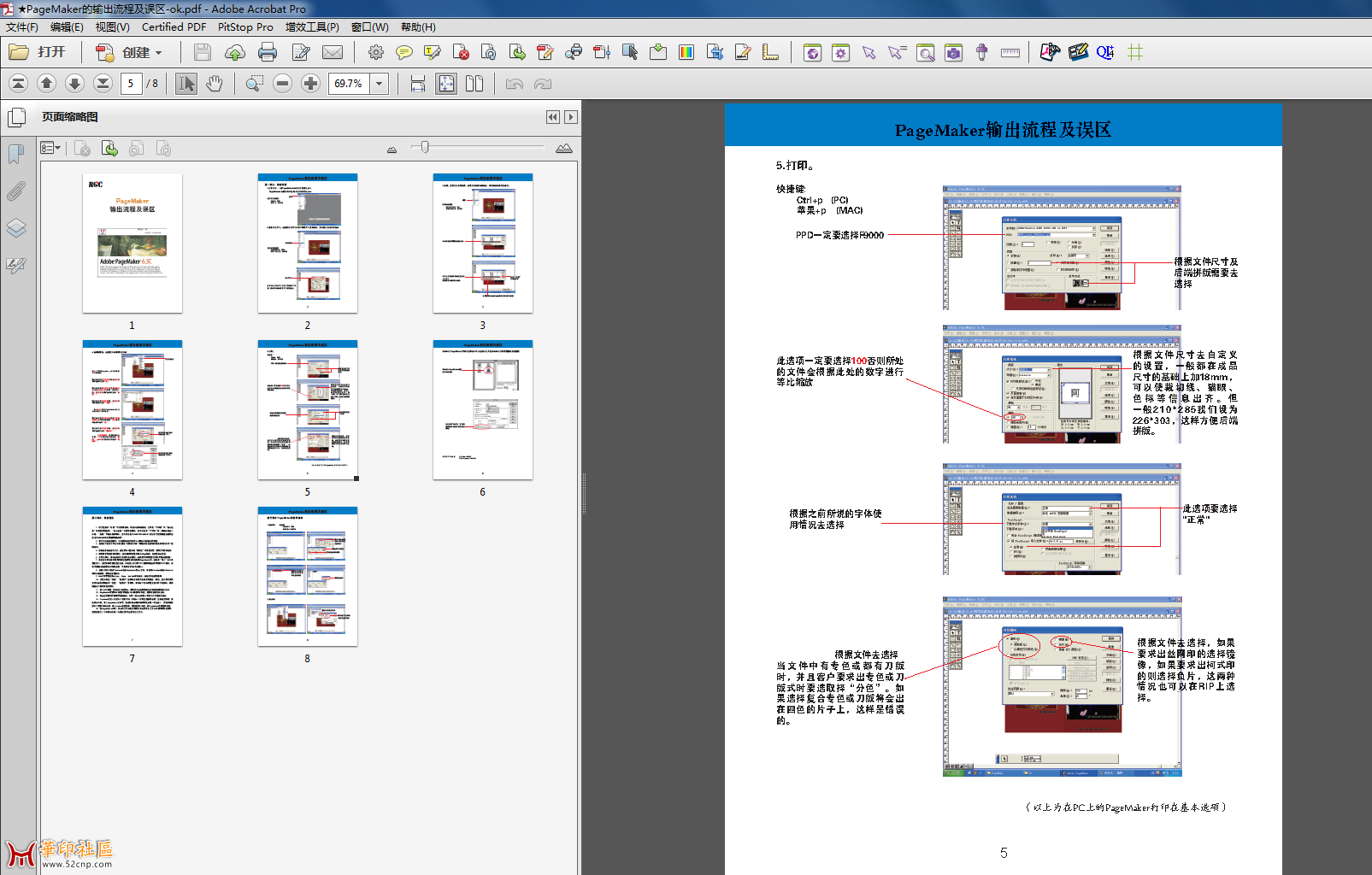Click the 打开 open file button
1372x875 pixels.
coord(38,52)
